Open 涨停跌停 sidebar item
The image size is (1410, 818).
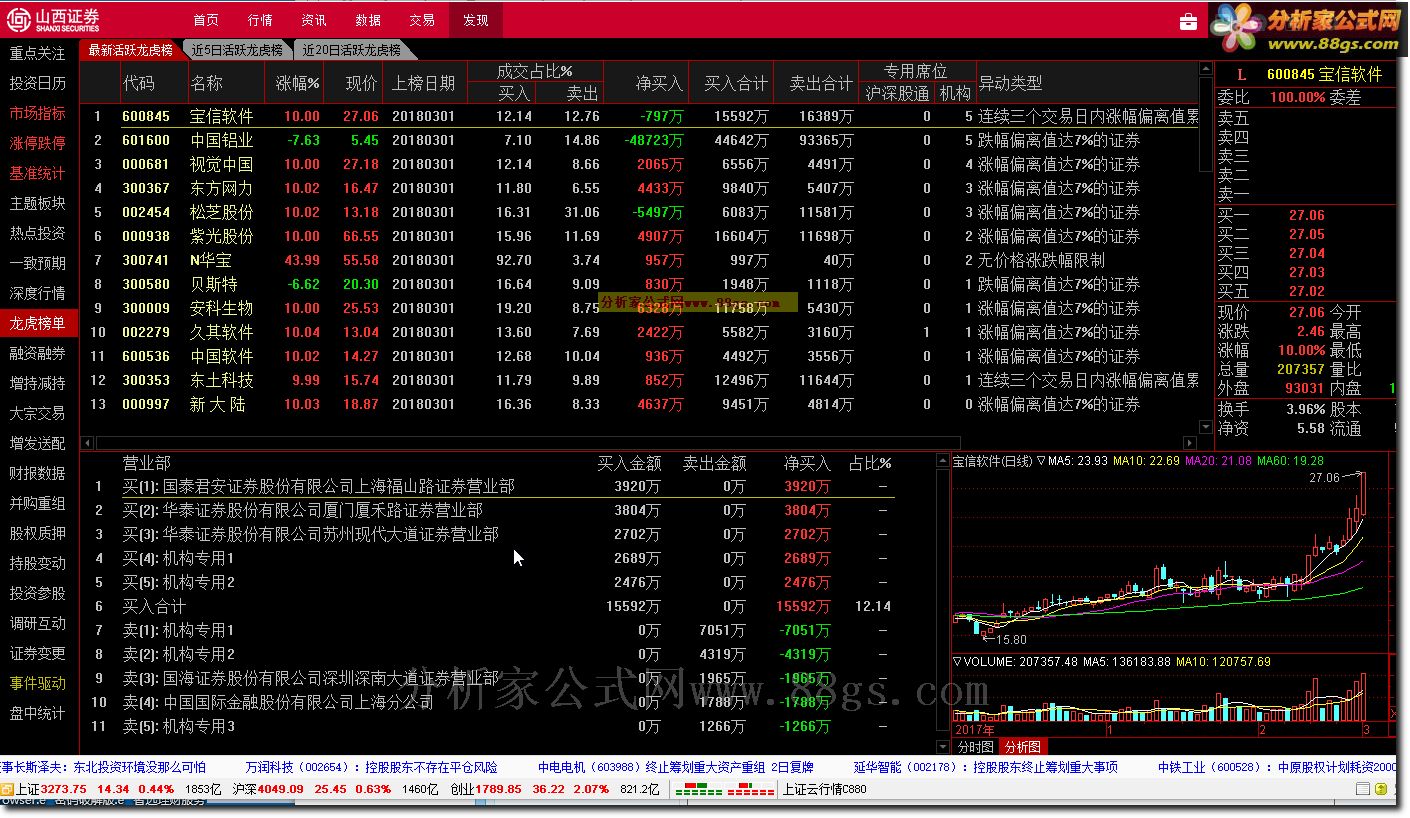coord(38,143)
